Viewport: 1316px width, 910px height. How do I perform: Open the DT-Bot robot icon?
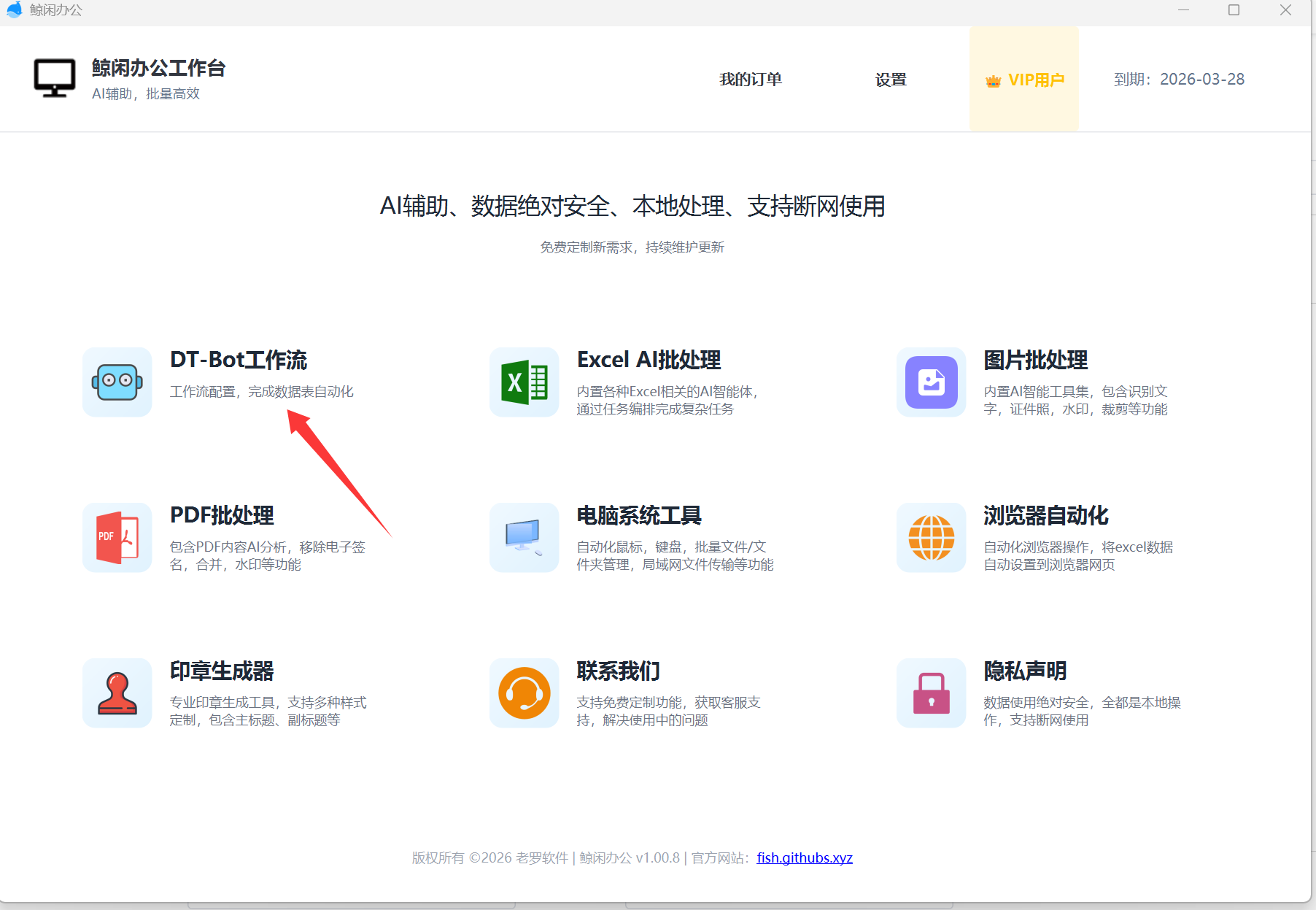coord(117,382)
